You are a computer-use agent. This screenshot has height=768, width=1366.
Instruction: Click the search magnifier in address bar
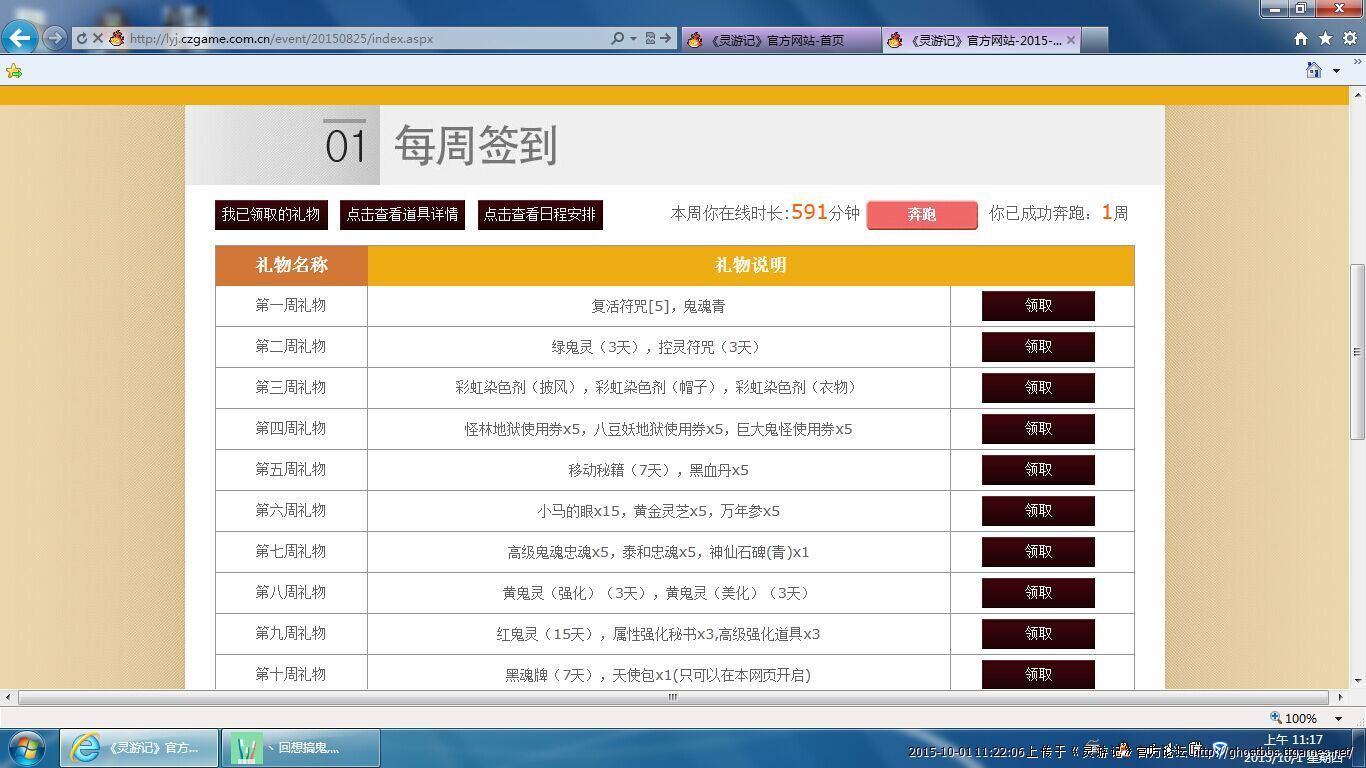click(x=617, y=39)
